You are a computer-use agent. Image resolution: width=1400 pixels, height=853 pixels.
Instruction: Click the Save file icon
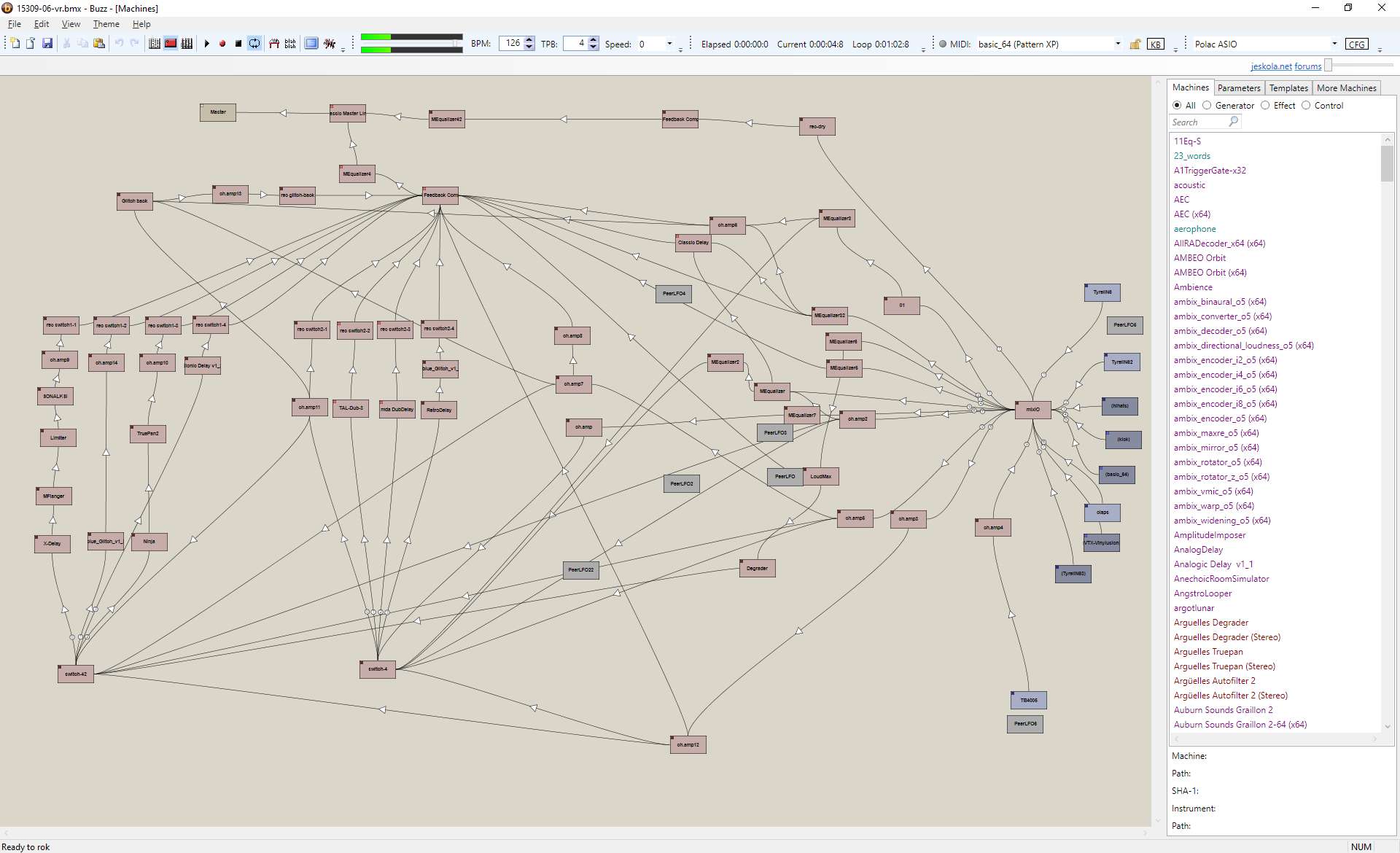point(47,44)
